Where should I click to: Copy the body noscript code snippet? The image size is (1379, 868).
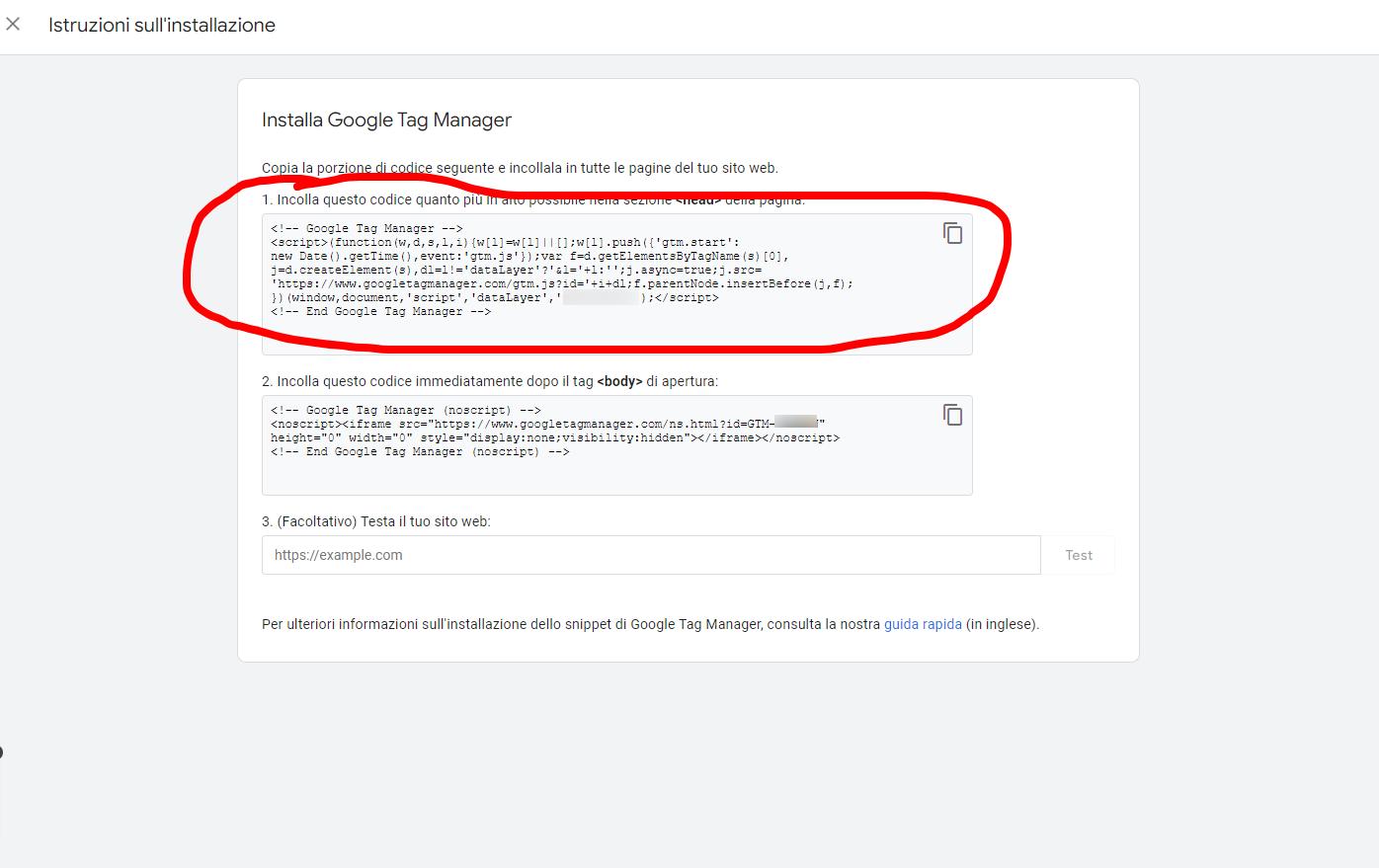pos(952,415)
